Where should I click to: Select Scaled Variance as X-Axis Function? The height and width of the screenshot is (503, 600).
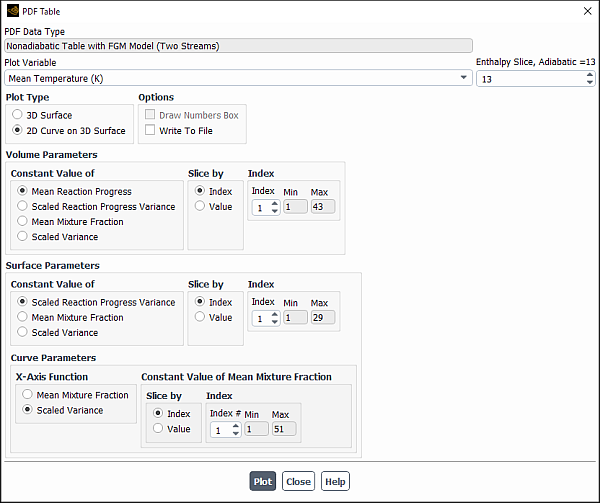pos(27,410)
